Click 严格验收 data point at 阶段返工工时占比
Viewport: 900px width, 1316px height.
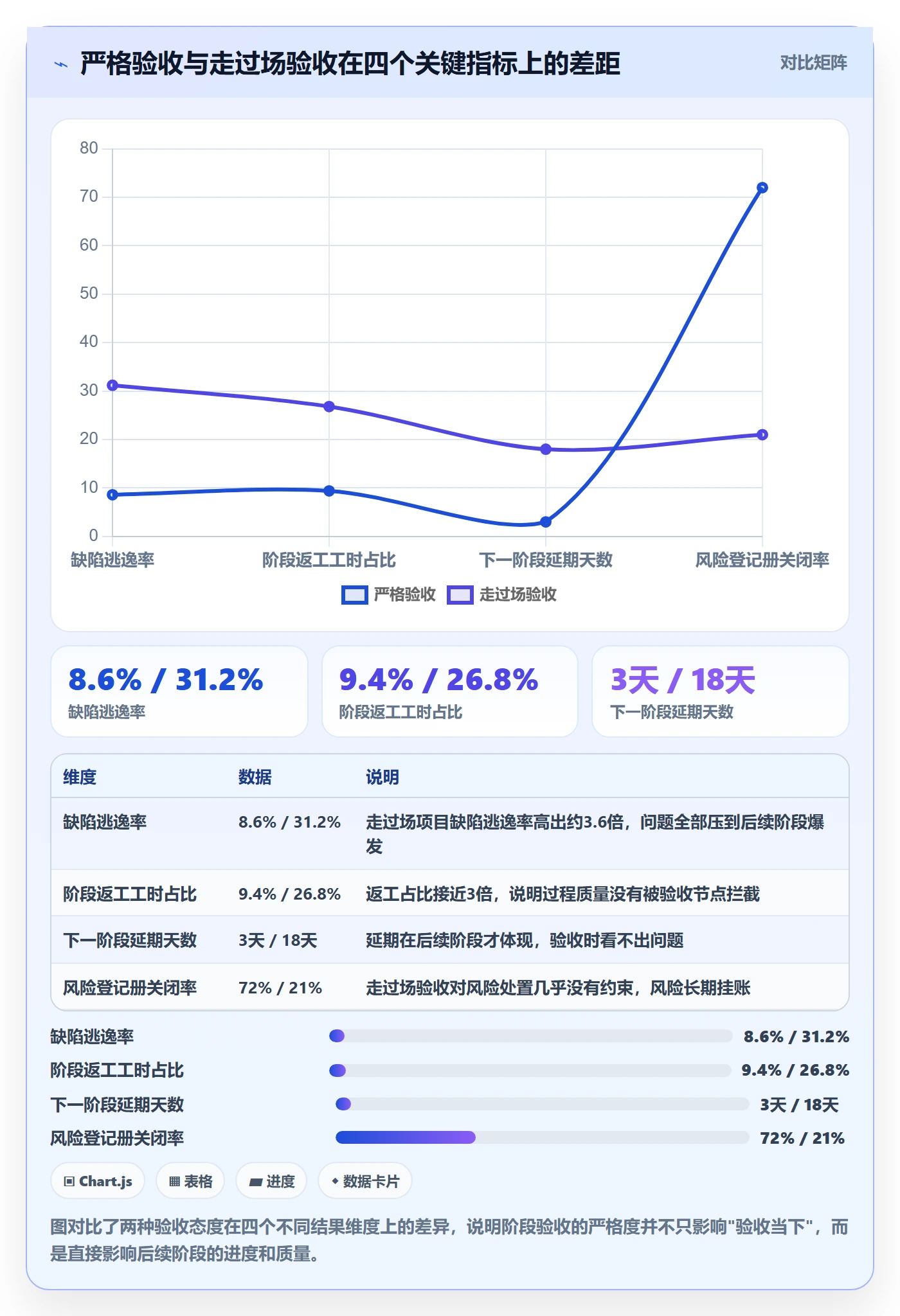[x=329, y=491]
